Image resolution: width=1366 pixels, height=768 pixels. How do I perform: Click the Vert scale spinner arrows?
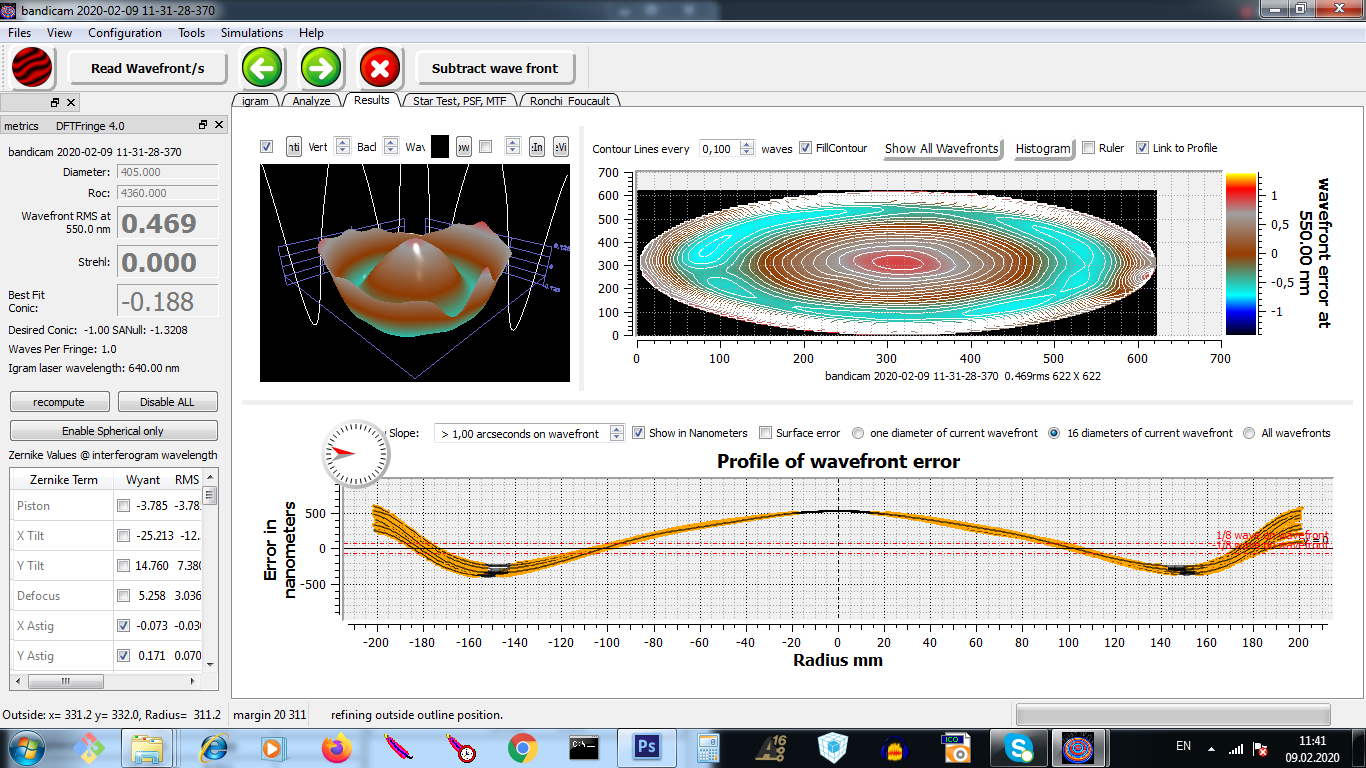342,147
